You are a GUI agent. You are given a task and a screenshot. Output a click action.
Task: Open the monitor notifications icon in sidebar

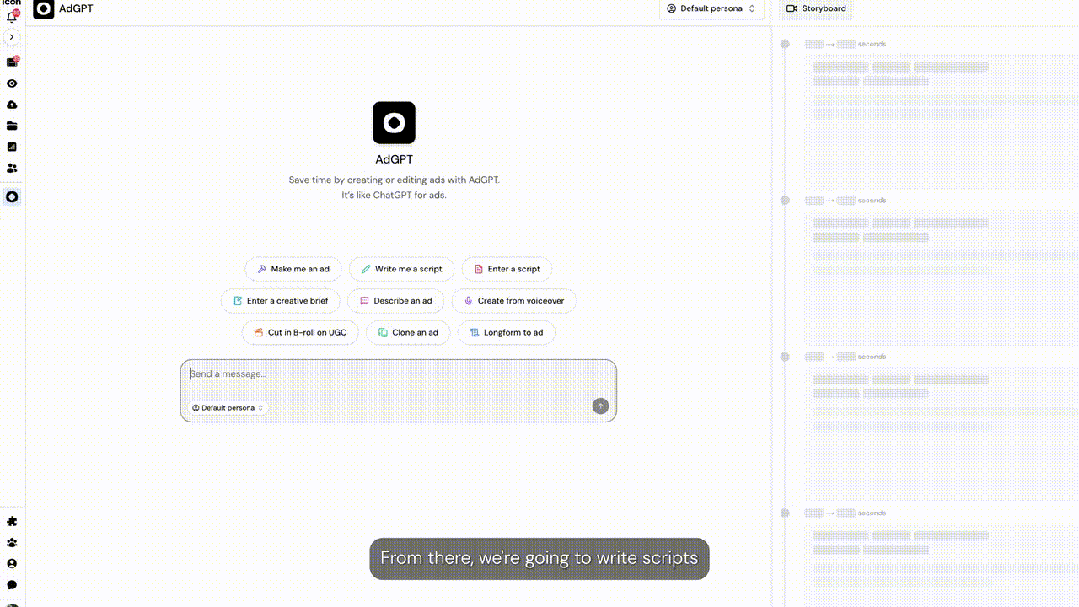click(12, 16)
